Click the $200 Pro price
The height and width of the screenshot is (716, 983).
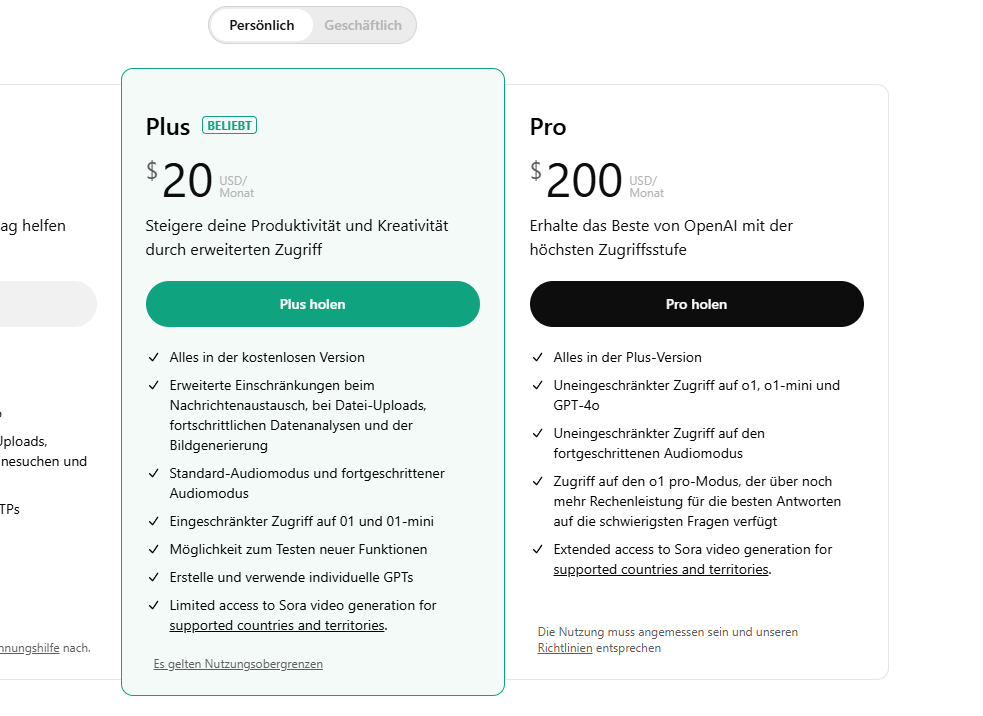(585, 181)
